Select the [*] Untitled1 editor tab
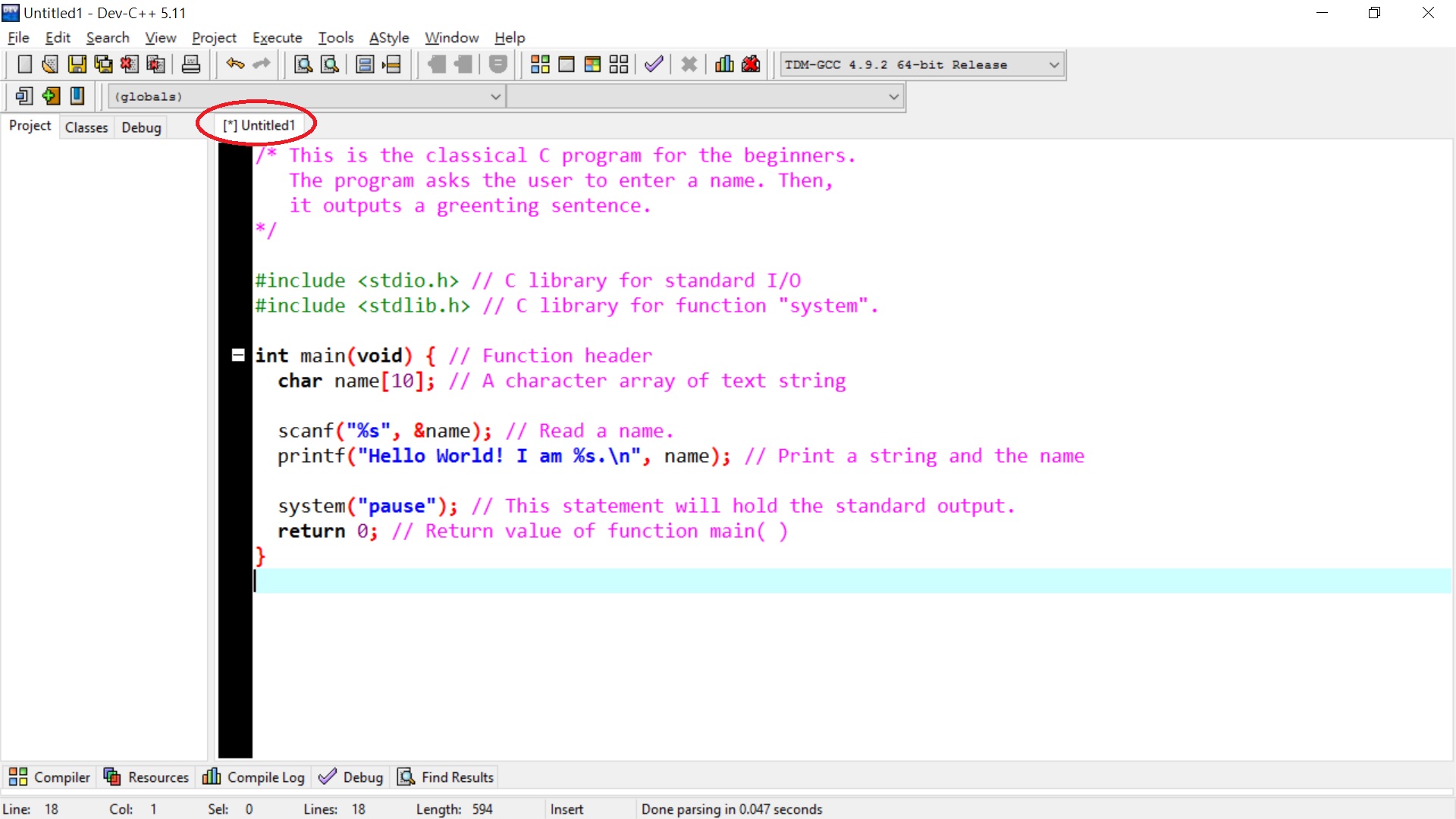 coord(259,125)
